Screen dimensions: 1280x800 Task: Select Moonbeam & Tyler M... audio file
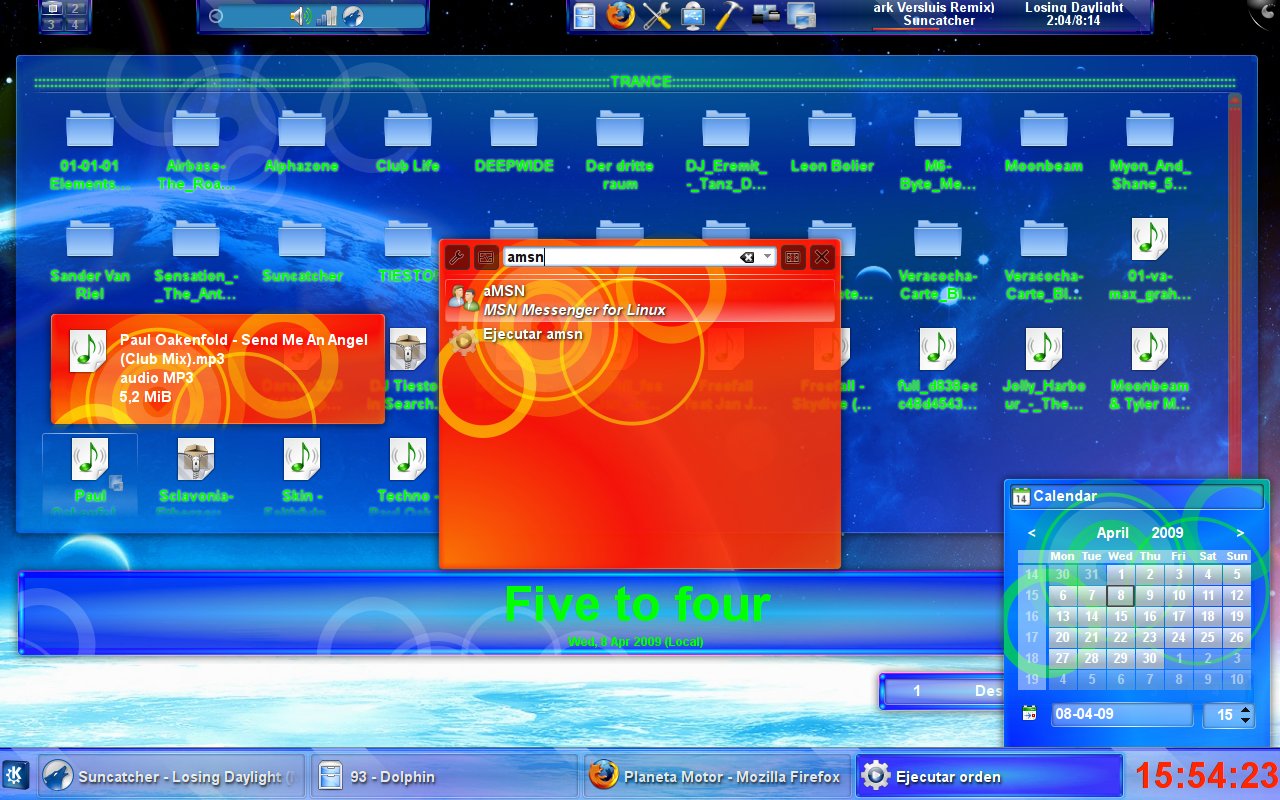1150,370
